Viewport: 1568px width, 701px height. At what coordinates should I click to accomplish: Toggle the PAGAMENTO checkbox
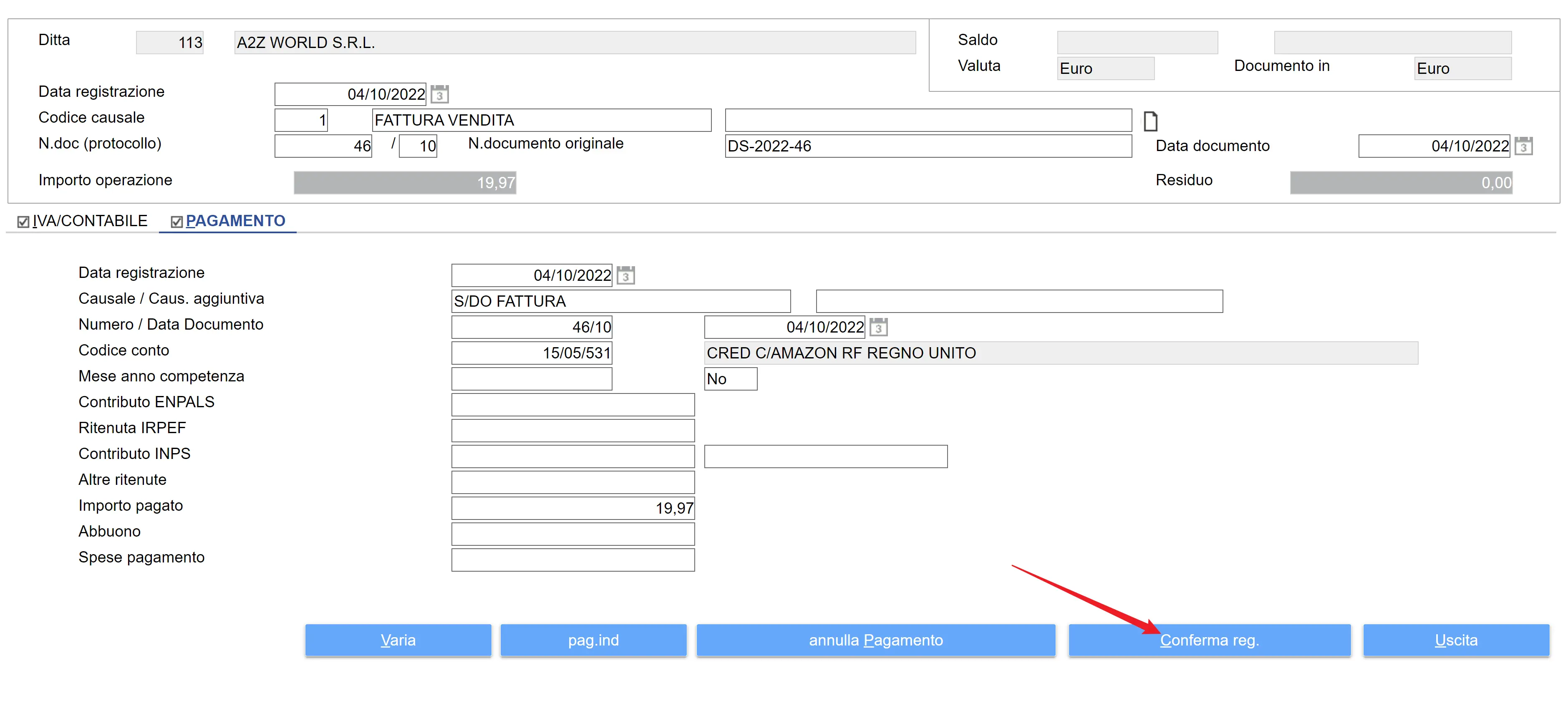(176, 222)
